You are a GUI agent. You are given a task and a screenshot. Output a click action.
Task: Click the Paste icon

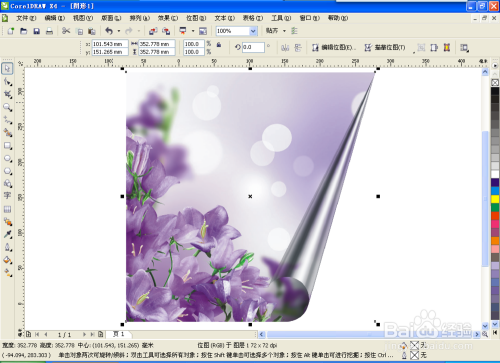coord(92,31)
